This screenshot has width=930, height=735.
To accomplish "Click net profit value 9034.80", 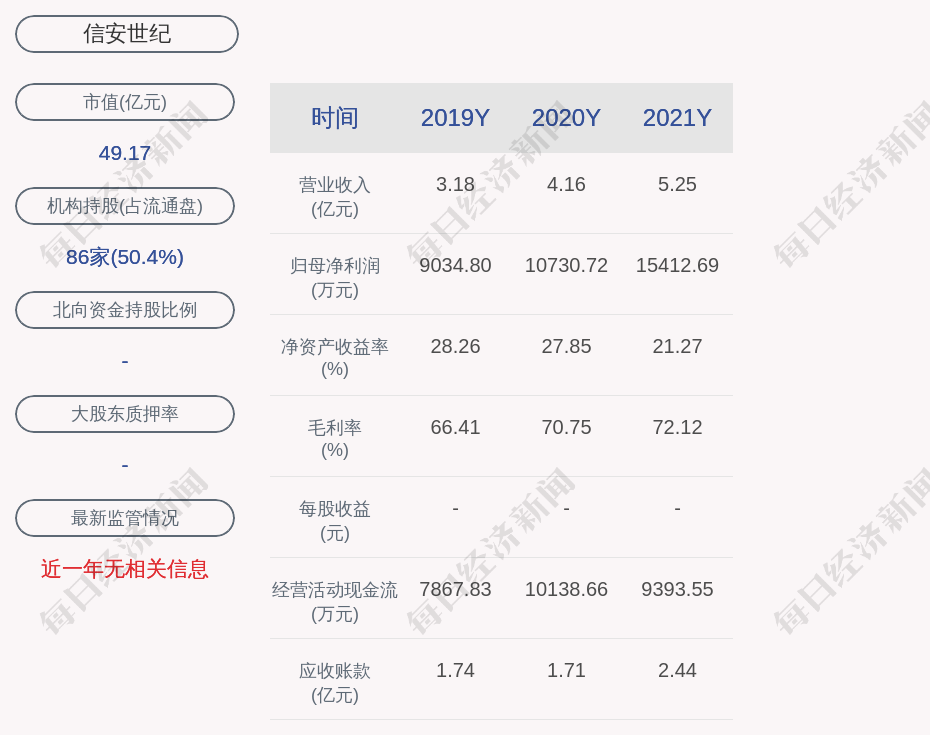I will 455,265.
